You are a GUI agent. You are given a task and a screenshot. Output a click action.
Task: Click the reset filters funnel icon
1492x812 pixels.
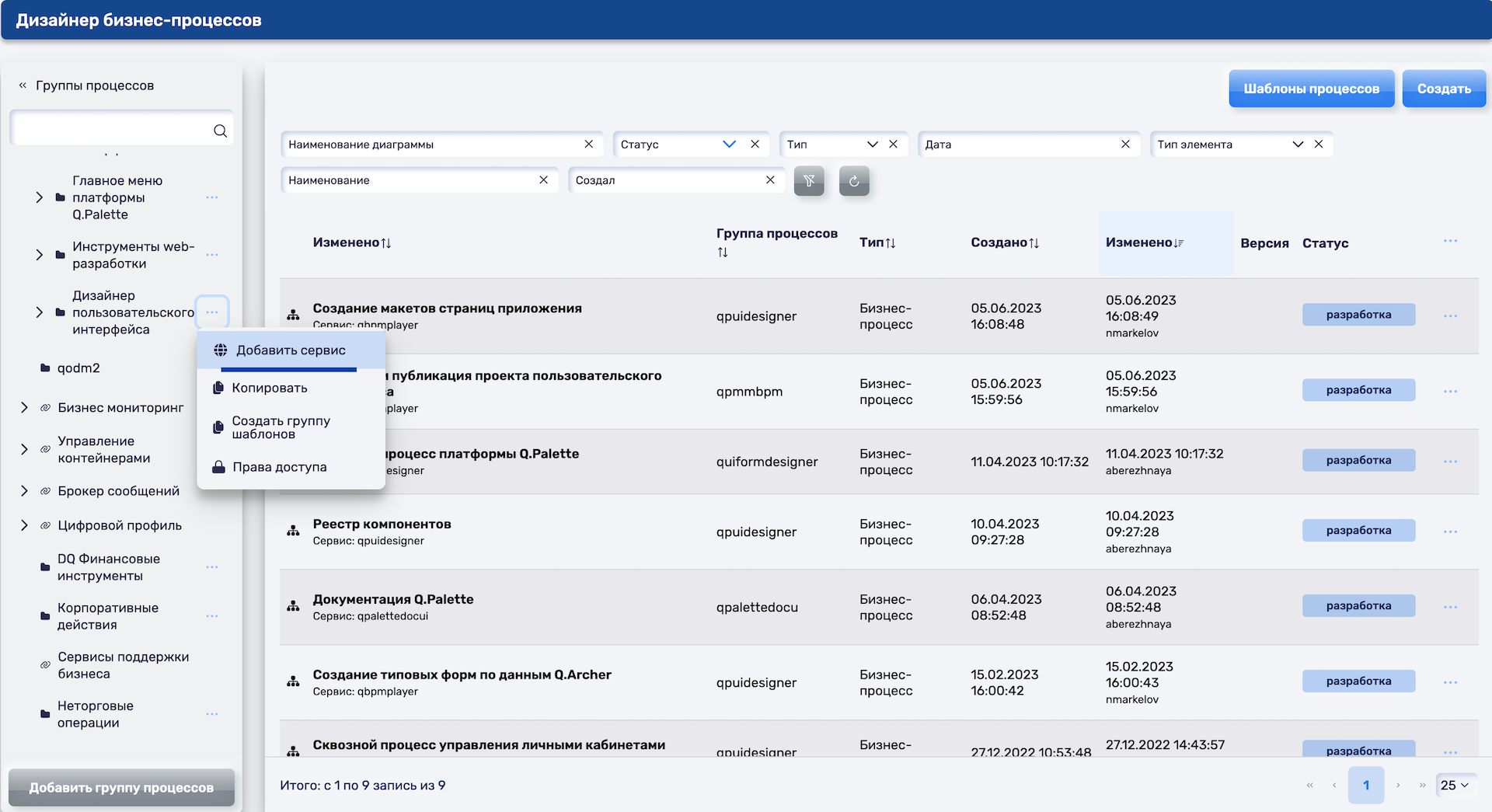[x=809, y=181]
